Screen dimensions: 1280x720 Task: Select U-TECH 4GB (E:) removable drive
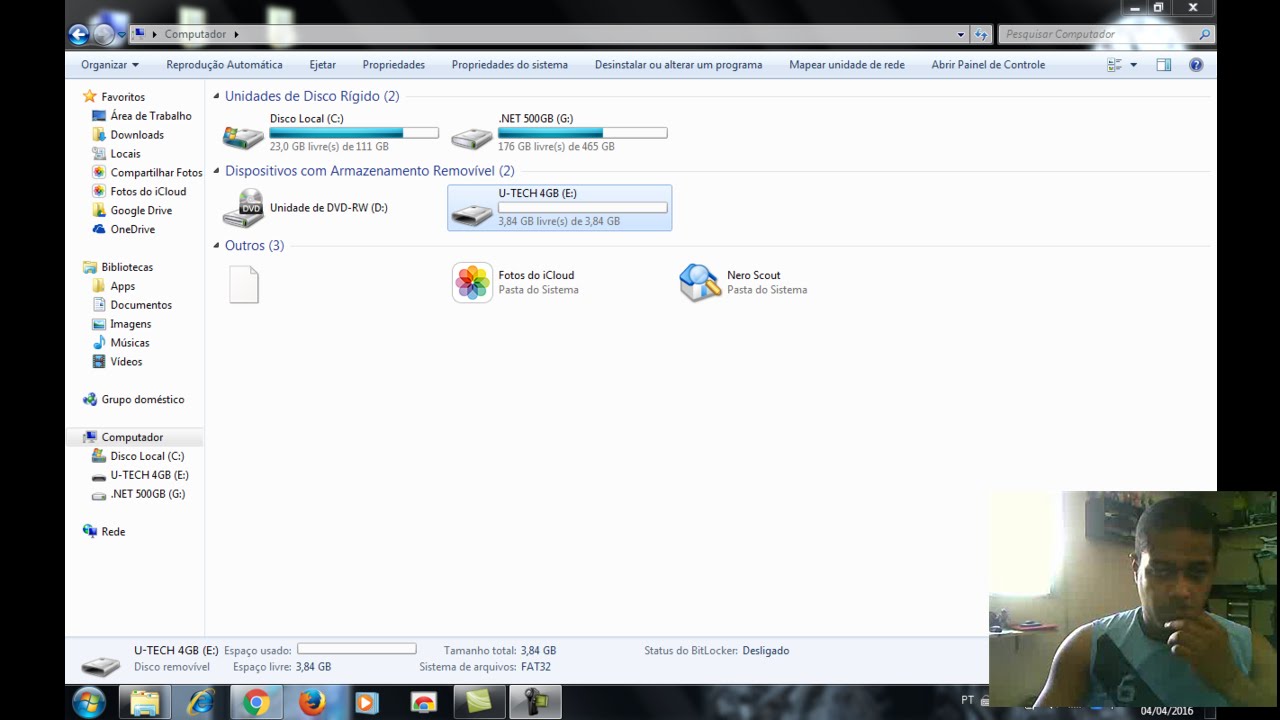[559, 208]
